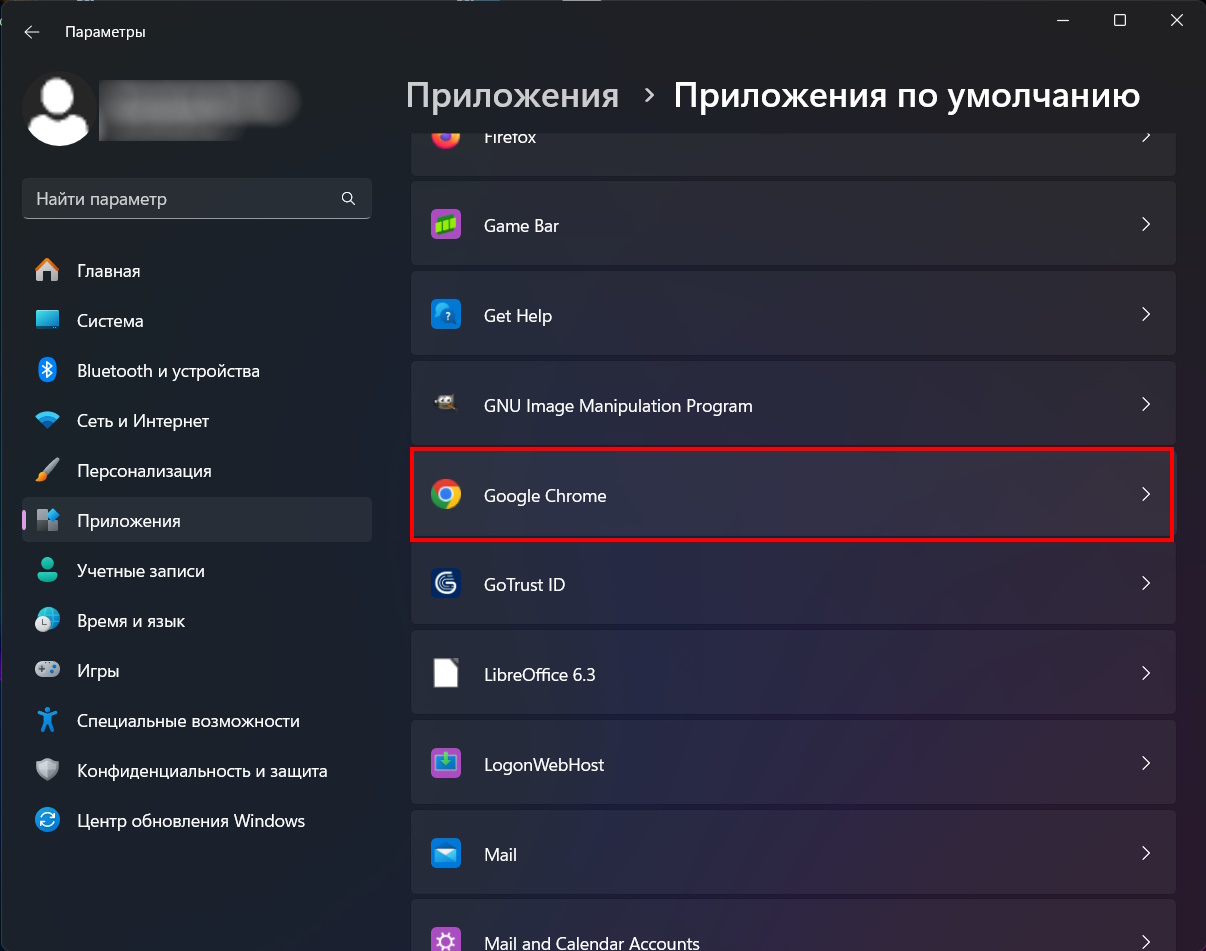Click the Центр обновления Windows update icon
Image resolution: width=1206 pixels, height=951 pixels.
coord(47,821)
